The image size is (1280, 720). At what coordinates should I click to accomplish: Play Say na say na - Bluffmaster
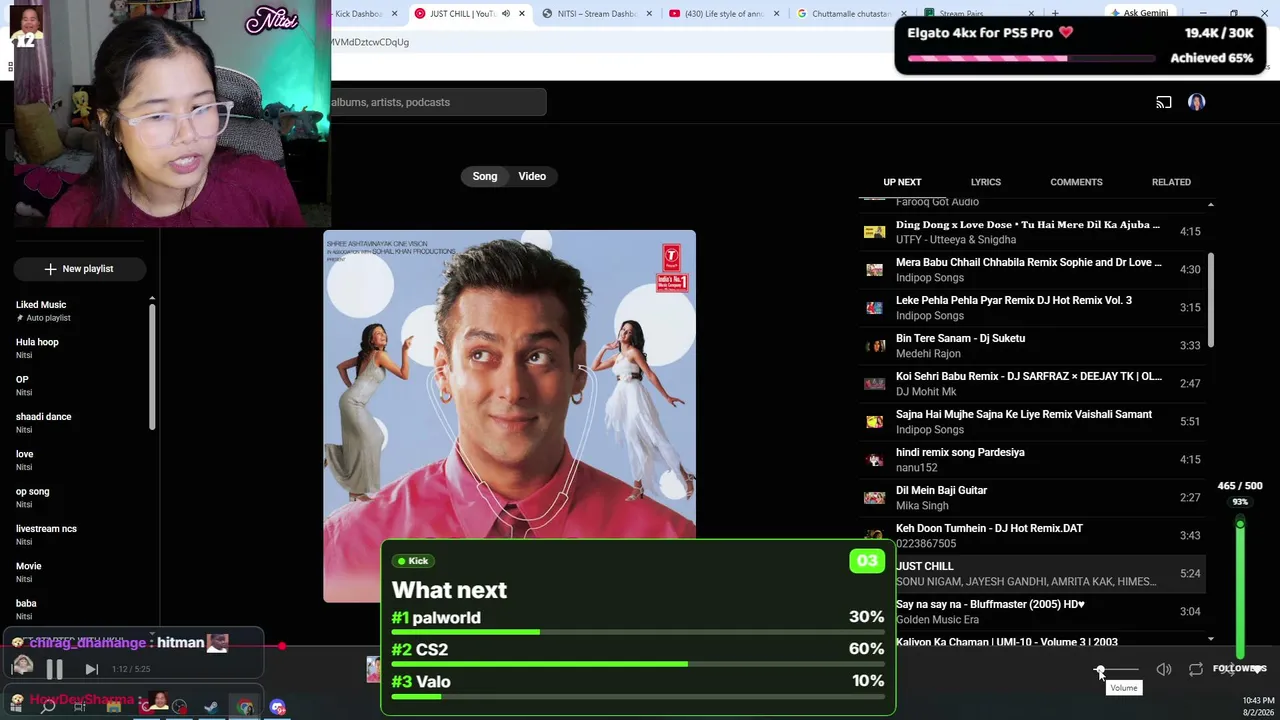point(1032,612)
